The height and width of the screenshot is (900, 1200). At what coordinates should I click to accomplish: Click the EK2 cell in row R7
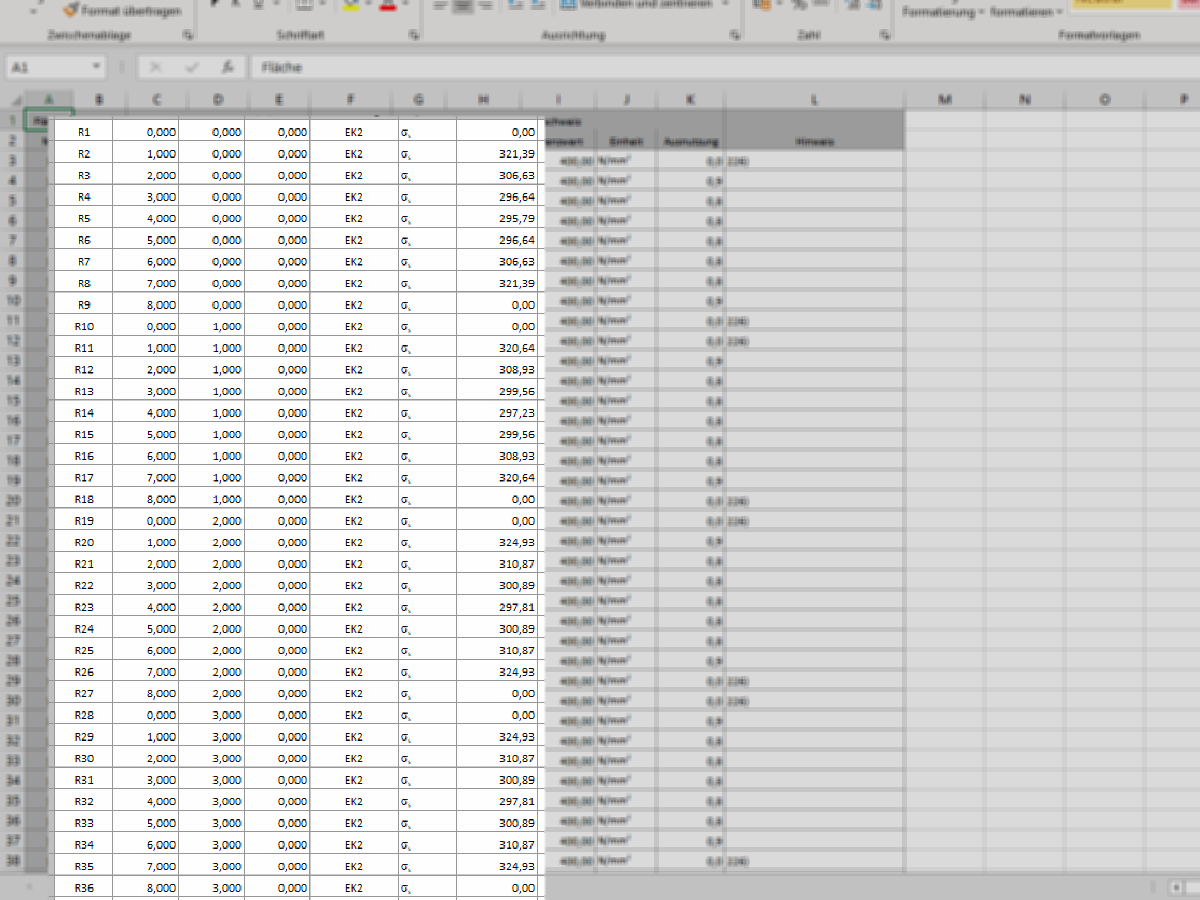354,262
